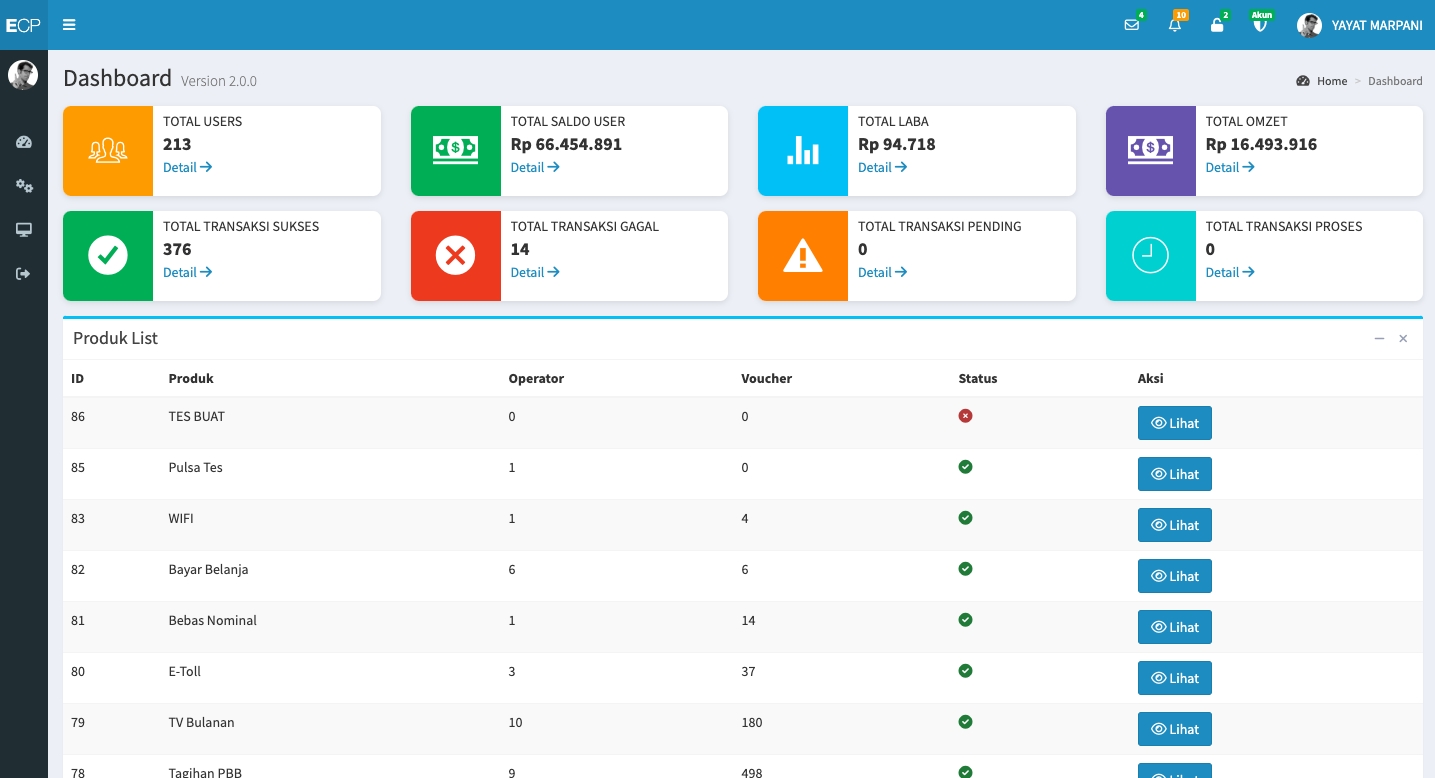Click the lock icon in header
Screen dimensions: 1435x778
click(1217, 25)
